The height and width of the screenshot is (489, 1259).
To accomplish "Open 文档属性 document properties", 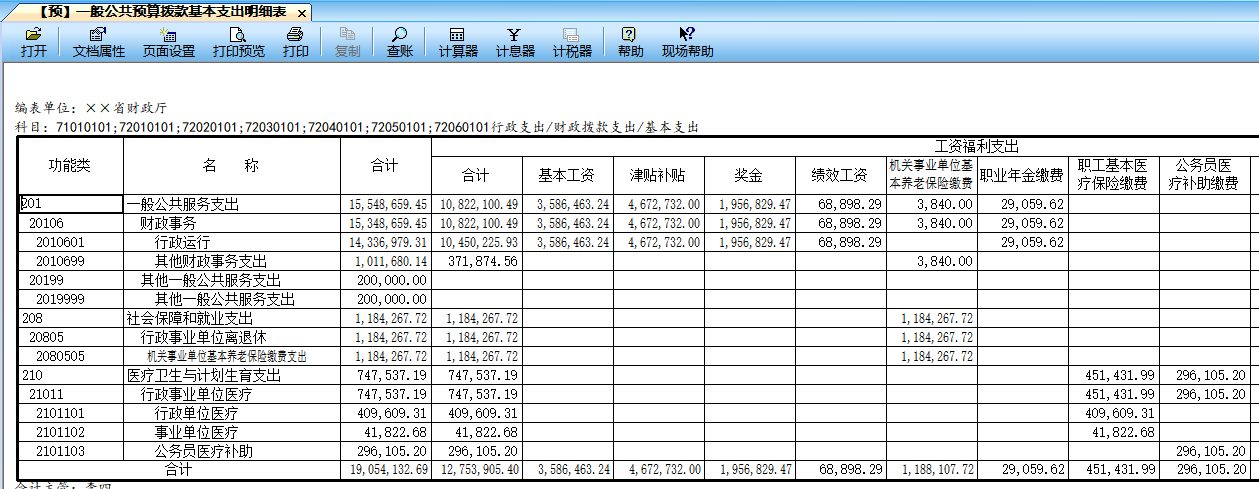I will 98,42.
